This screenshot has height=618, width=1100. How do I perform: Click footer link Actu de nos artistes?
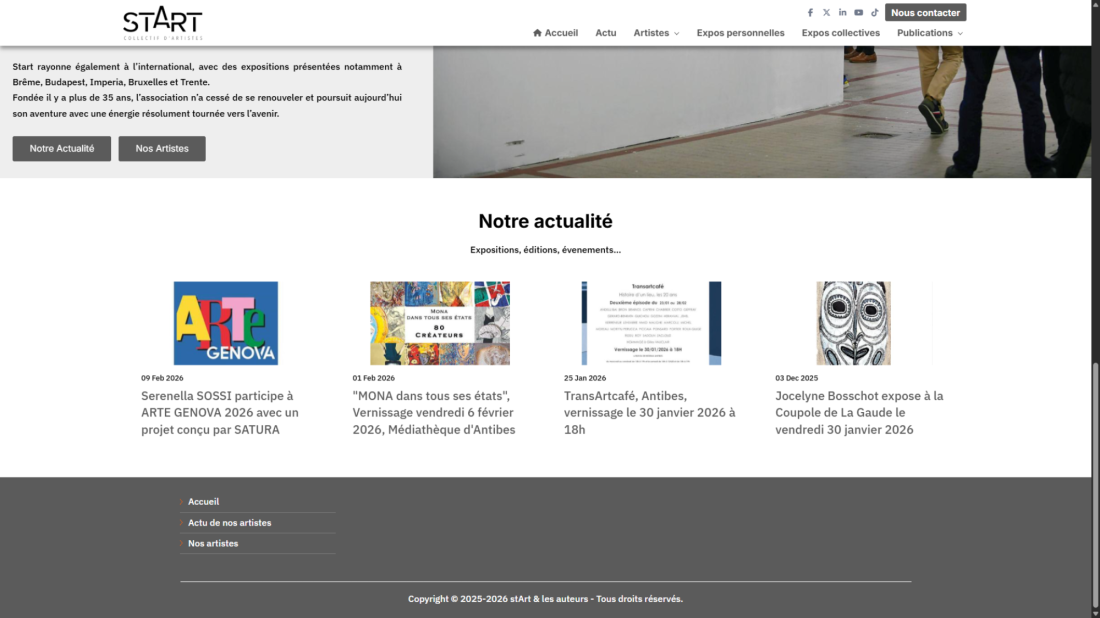click(229, 523)
